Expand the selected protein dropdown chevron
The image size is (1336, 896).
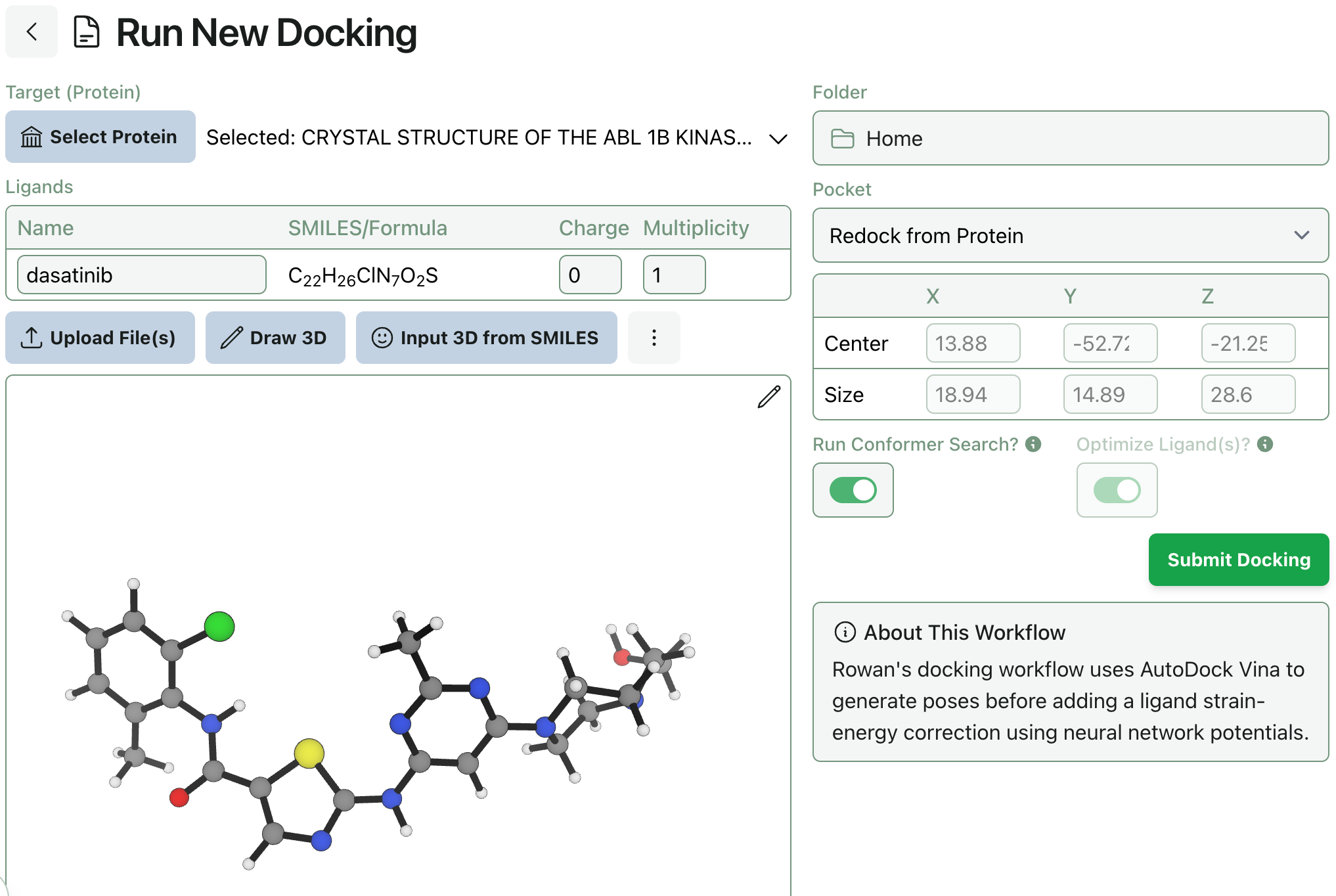778,138
